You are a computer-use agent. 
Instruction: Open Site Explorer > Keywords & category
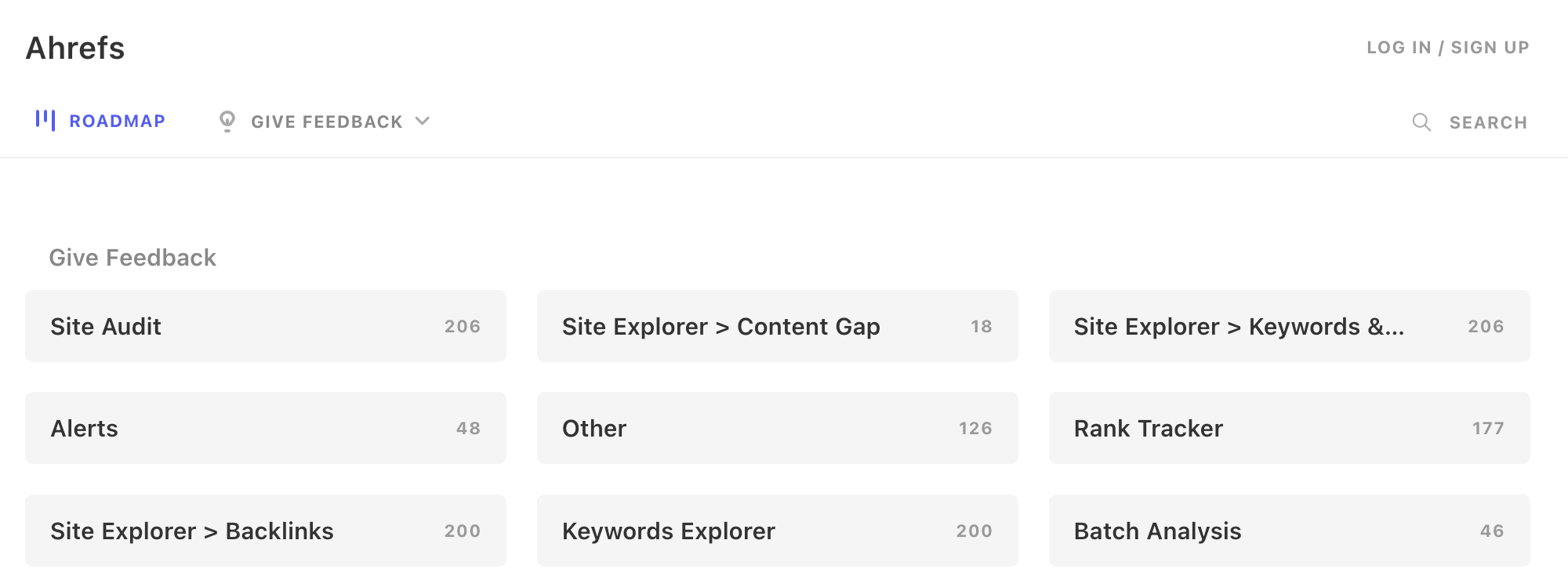click(x=1290, y=326)
